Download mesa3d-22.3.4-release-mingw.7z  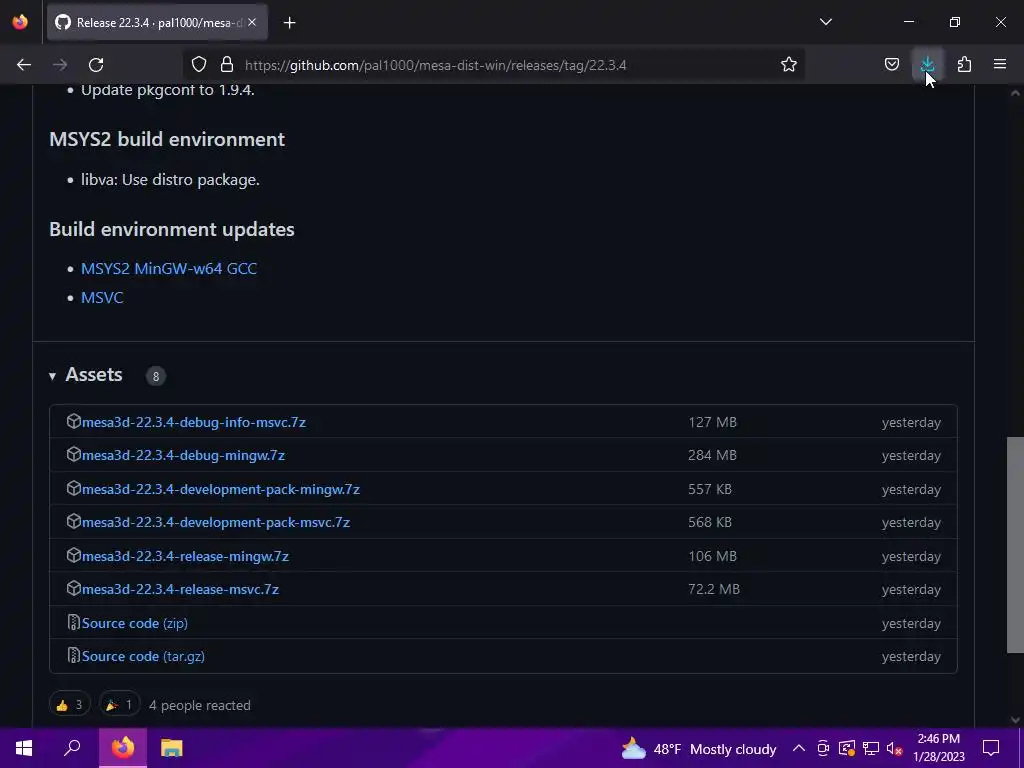(185, 556)
